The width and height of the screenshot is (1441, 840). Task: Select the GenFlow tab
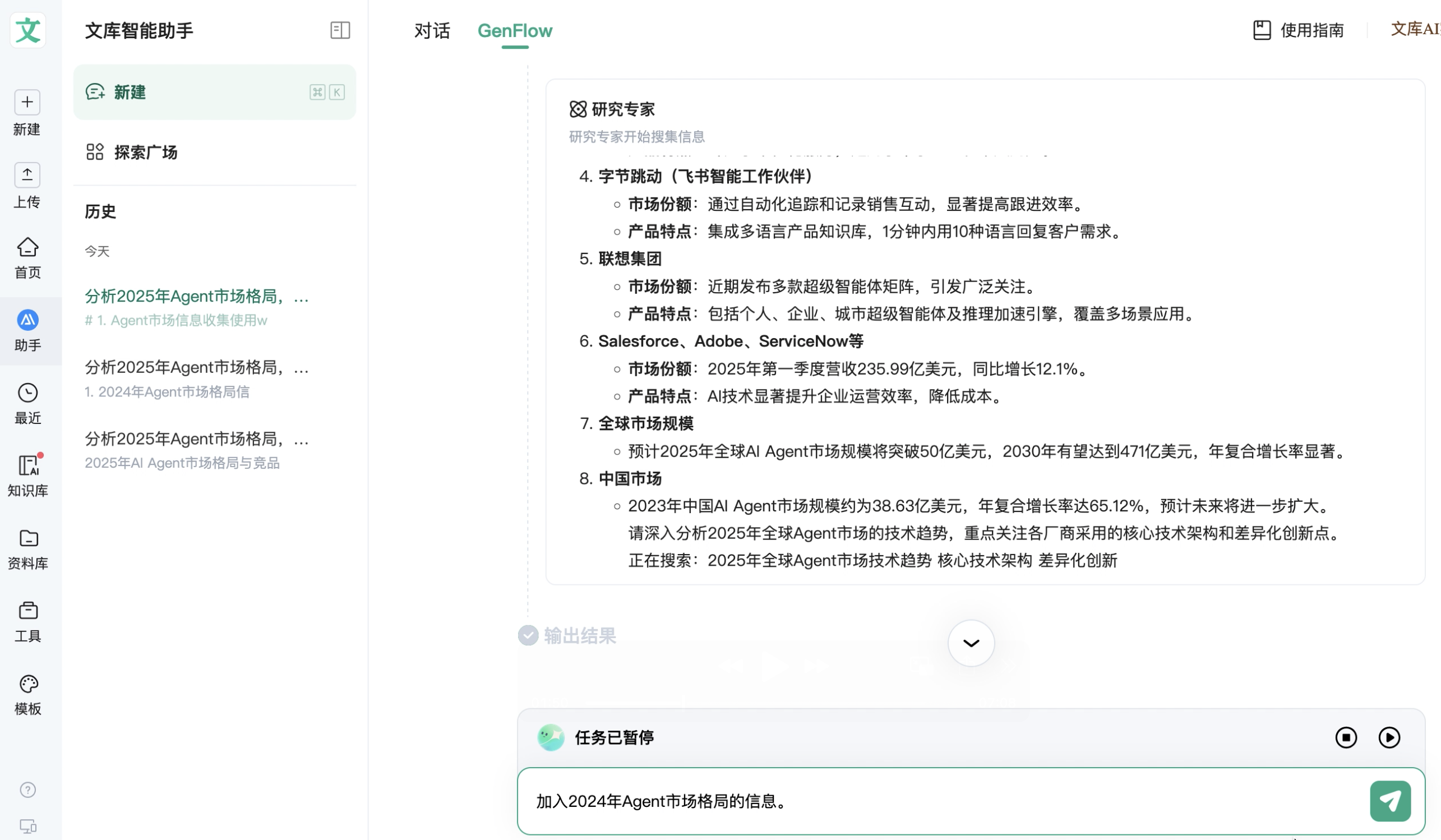pos(515,30)
